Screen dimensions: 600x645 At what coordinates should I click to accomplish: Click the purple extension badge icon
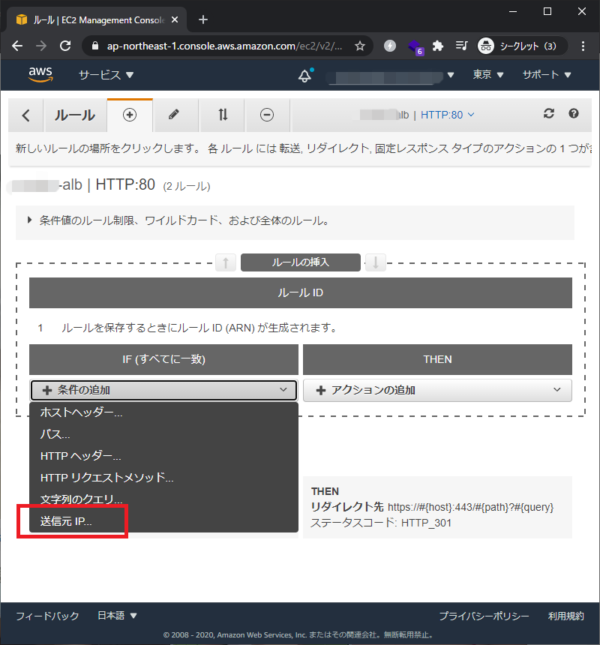tap(415, 46)
